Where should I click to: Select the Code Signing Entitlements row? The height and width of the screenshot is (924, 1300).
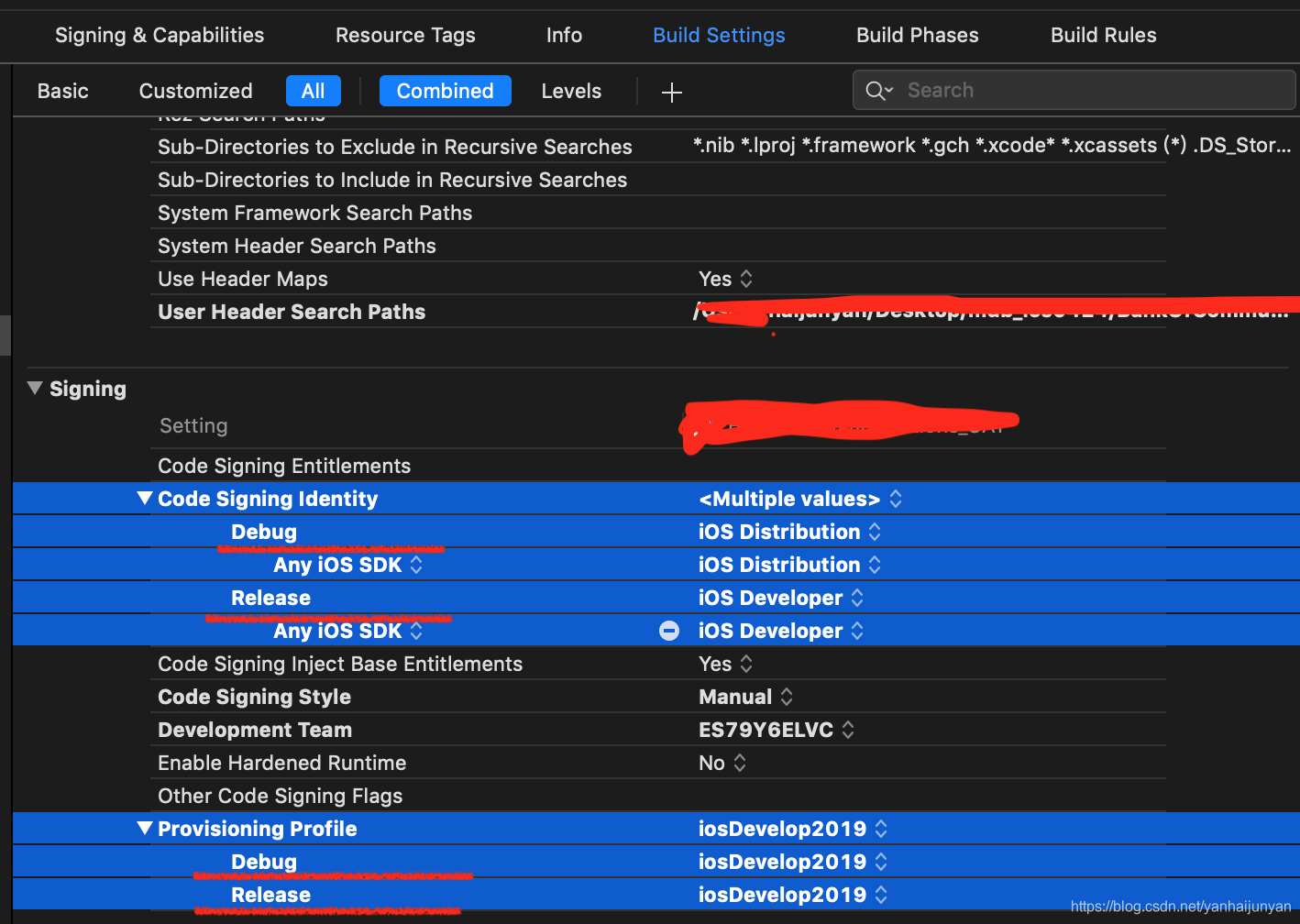point(658,466)
